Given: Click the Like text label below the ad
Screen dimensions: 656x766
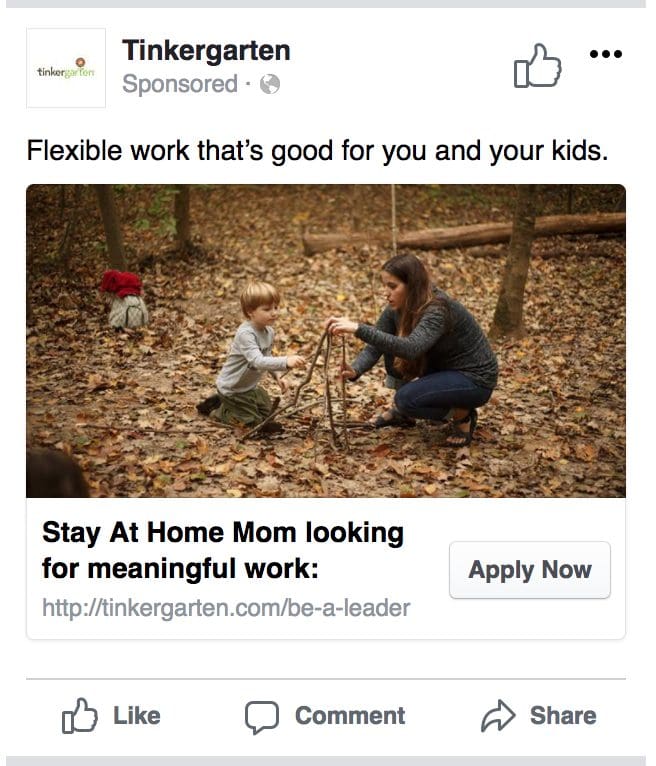Looking at the screenshot, I should point(137,716).
